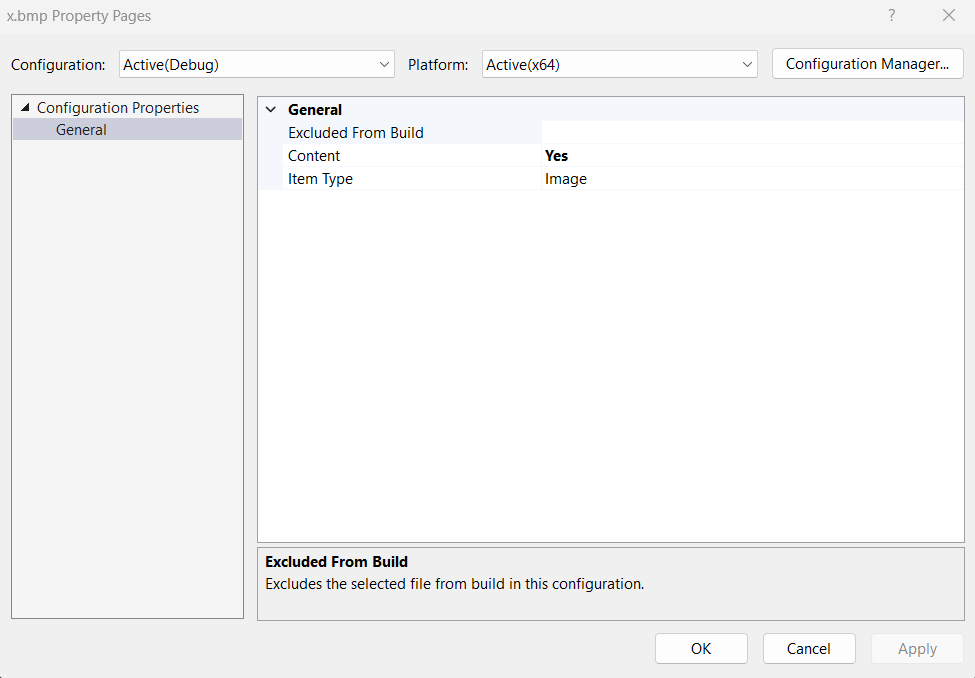Open the Platform dropdown
This screenshot has width=975, height=678.
point(619,64)
